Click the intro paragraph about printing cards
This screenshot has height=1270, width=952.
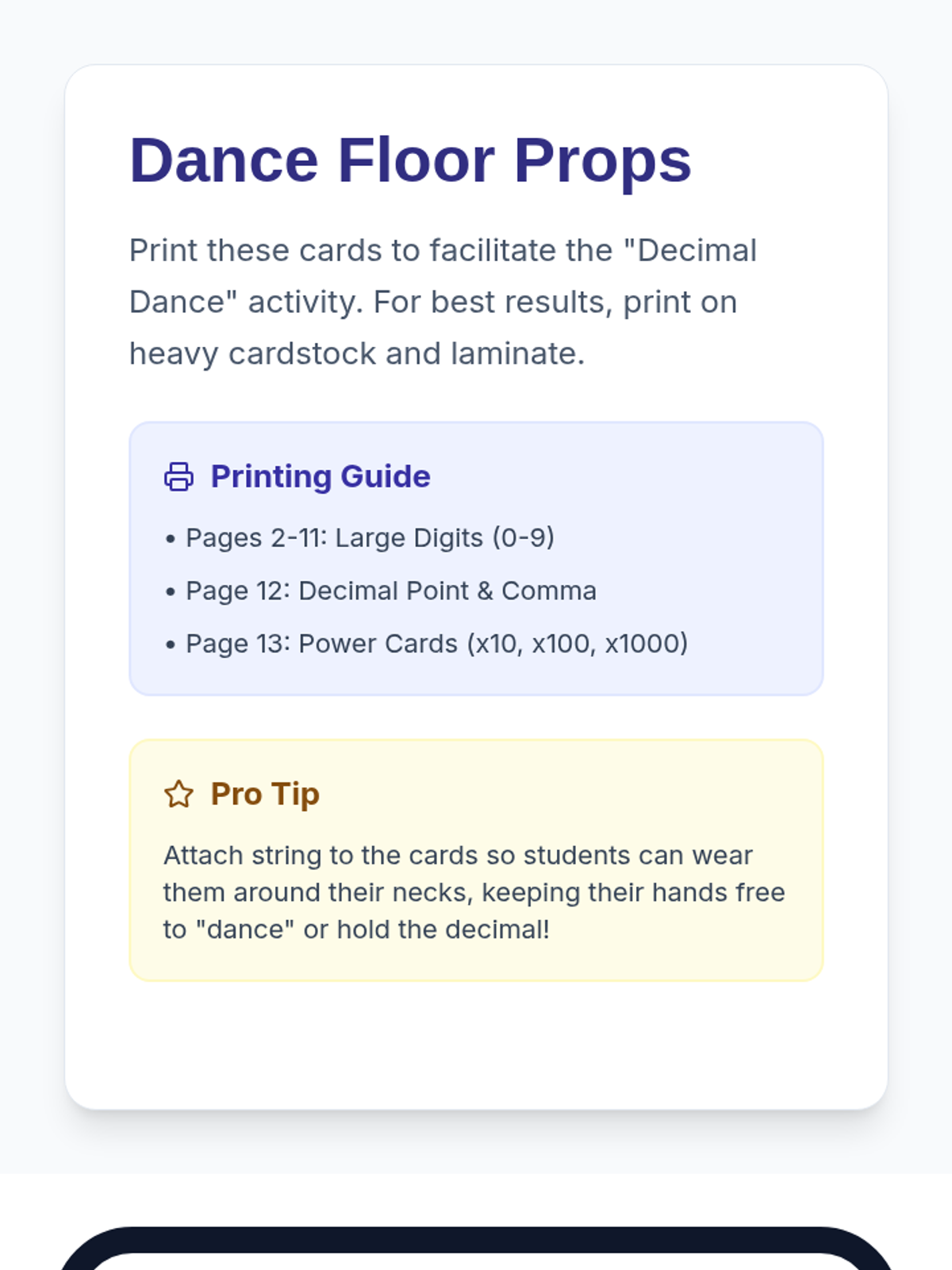443,302
